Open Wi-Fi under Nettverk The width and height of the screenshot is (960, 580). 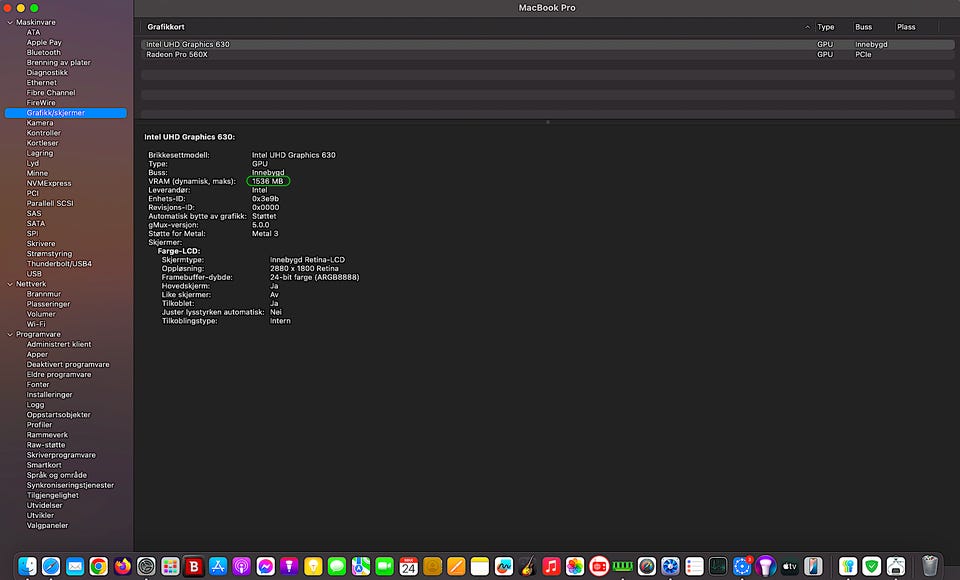(36, 324)
